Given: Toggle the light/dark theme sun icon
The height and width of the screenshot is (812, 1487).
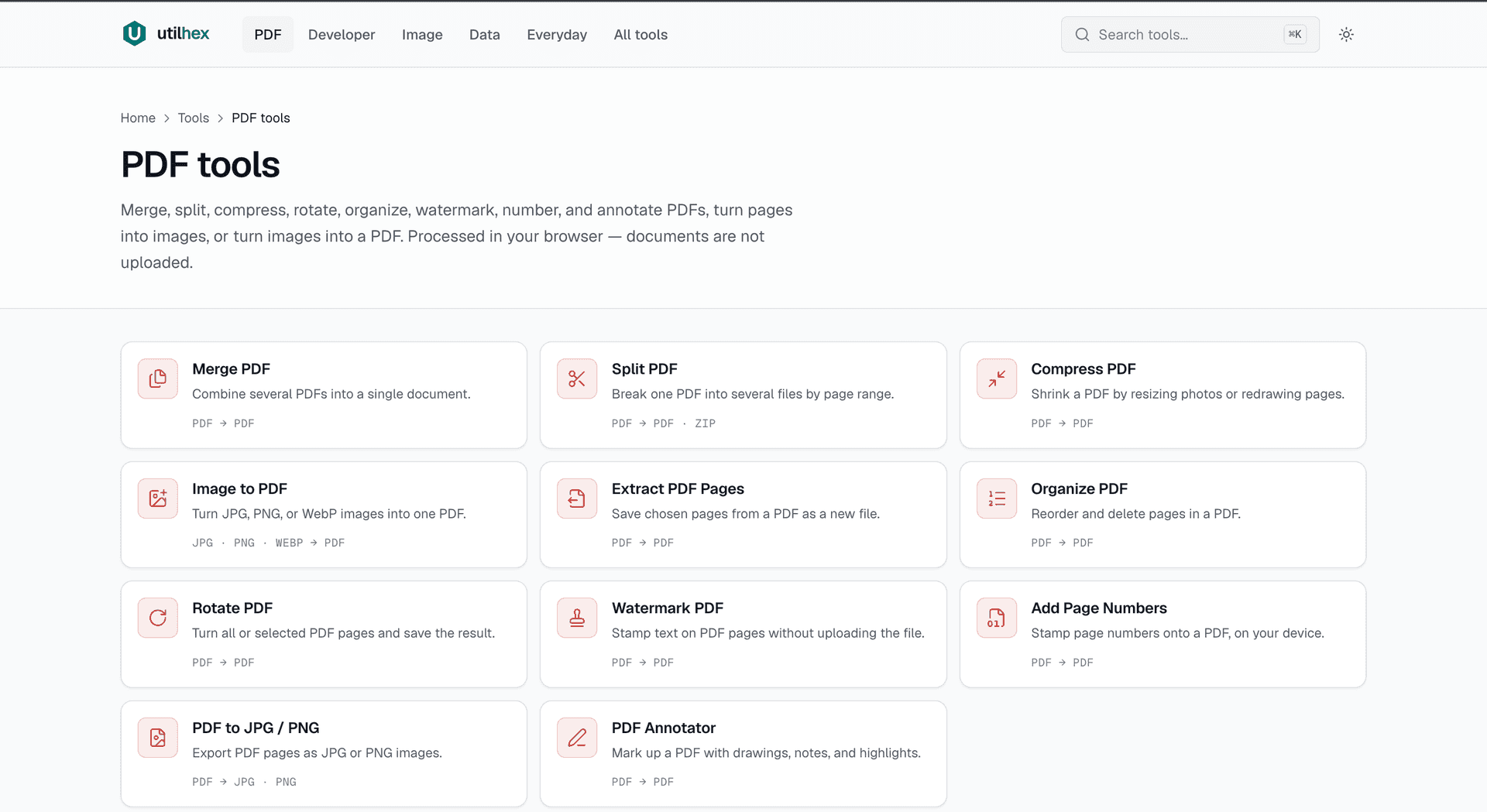Looking at the screenshot, I should point(1346,35).
